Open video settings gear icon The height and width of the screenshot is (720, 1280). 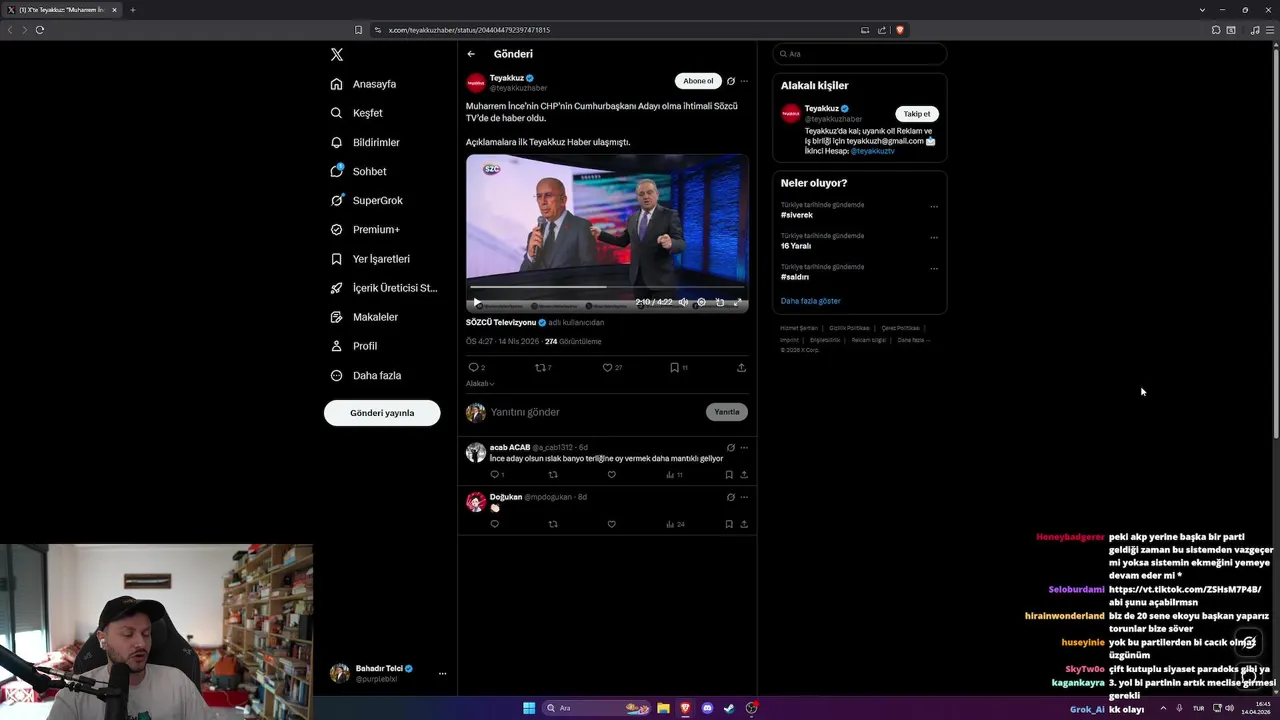701,302
